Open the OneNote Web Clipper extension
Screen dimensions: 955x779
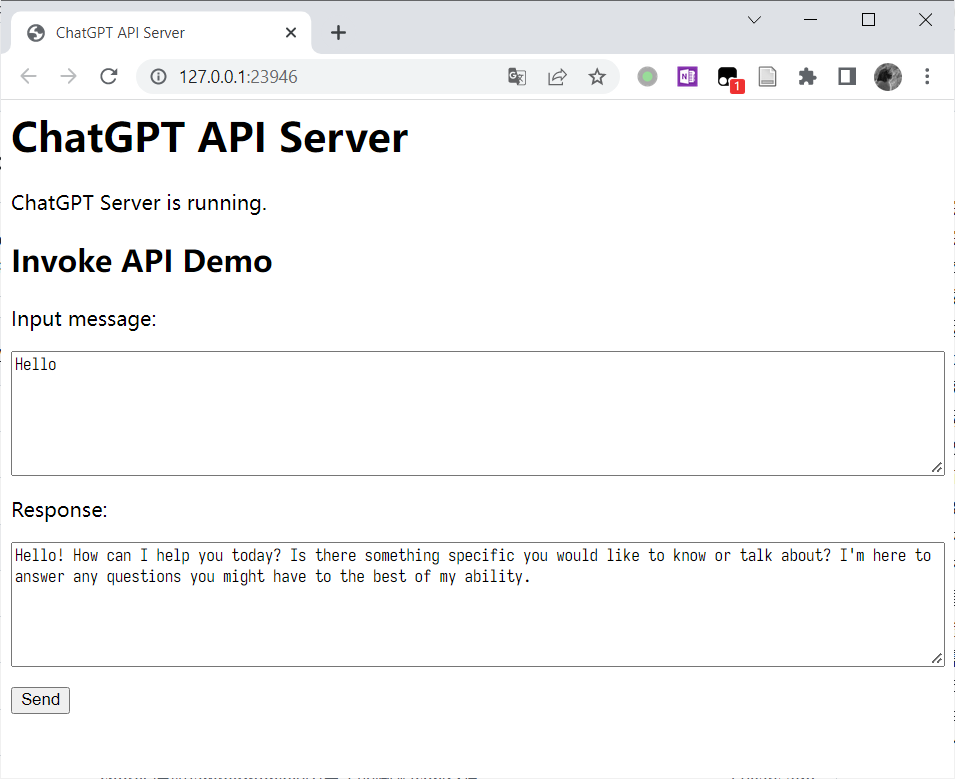[x=687, y=76]
